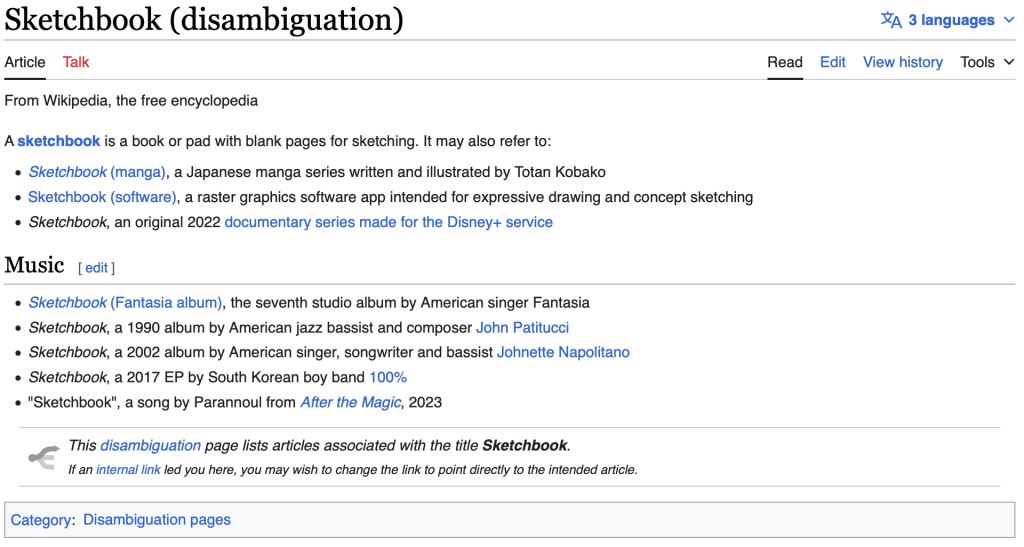Open the View history tab
The width and height of the screenshot is (1024, 547).
902,62
